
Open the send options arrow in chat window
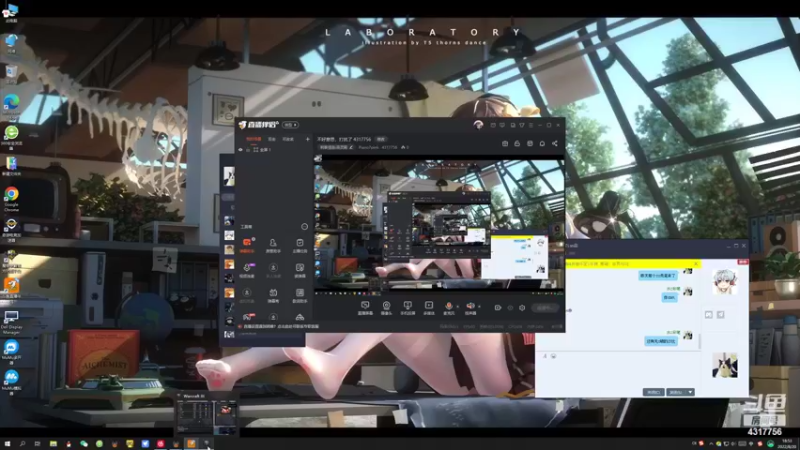[x=691, y=392]
